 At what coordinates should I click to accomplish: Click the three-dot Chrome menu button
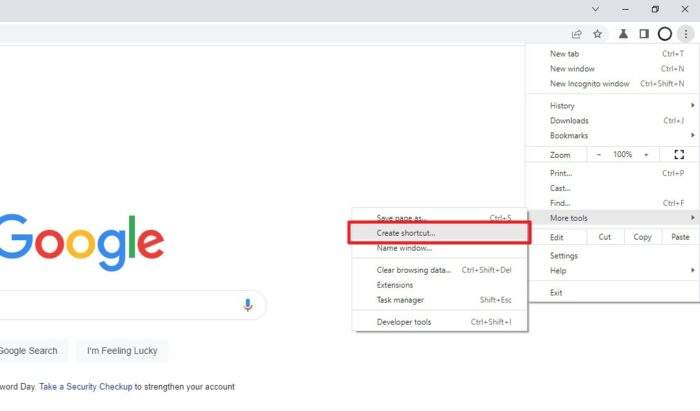(x=686, y=34)
